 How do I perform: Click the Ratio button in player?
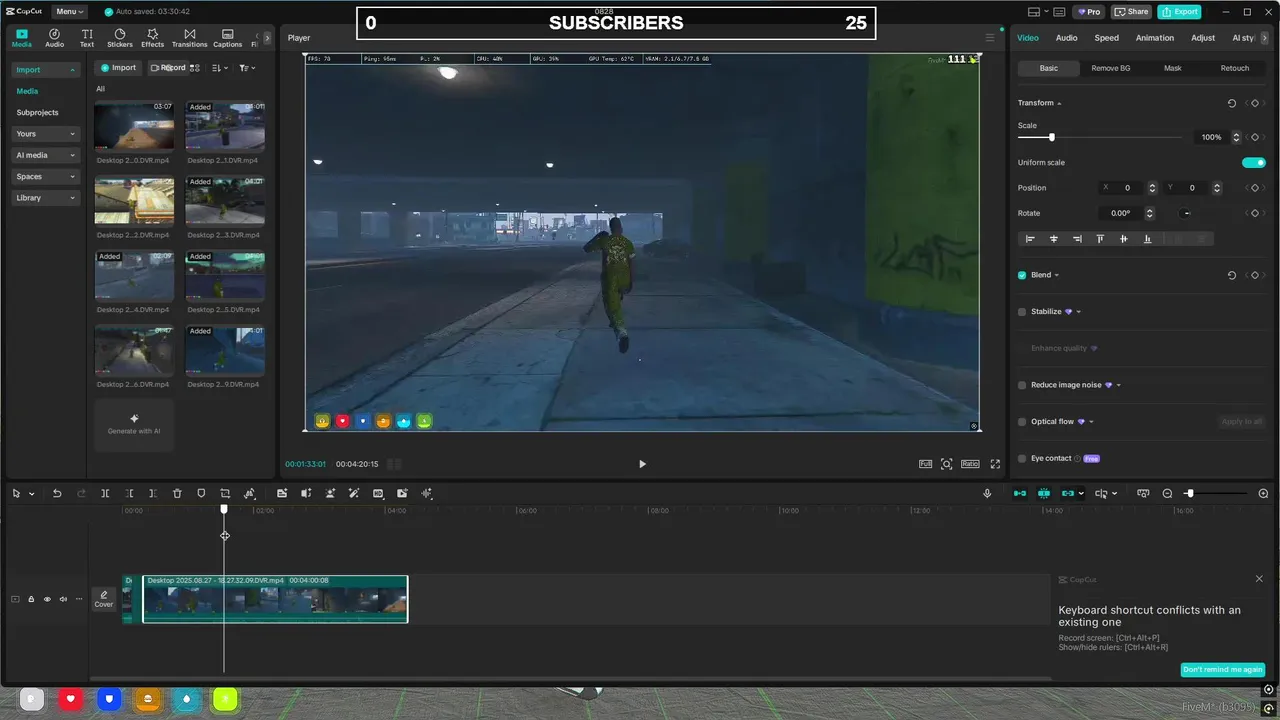970,464
